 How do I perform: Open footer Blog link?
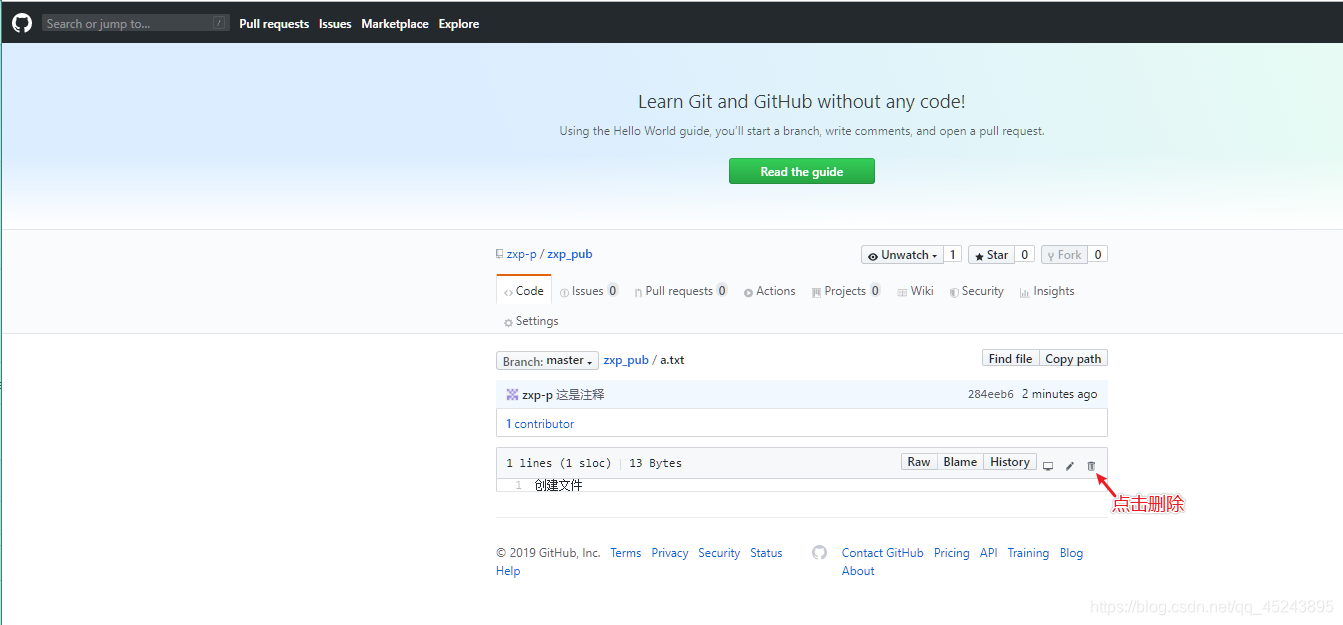[x=1071, y=553]
